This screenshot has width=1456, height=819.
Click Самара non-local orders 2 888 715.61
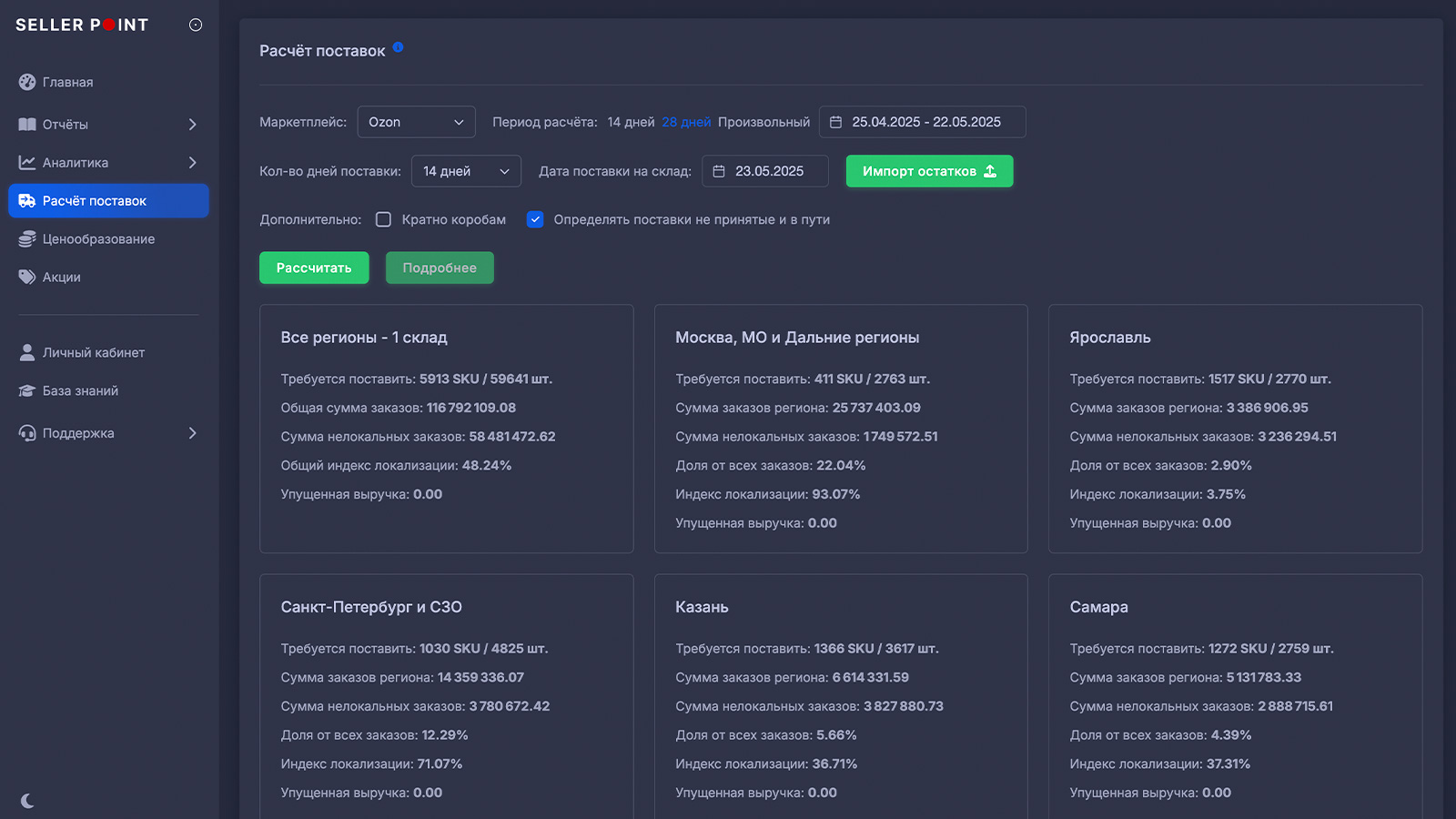1296,706
